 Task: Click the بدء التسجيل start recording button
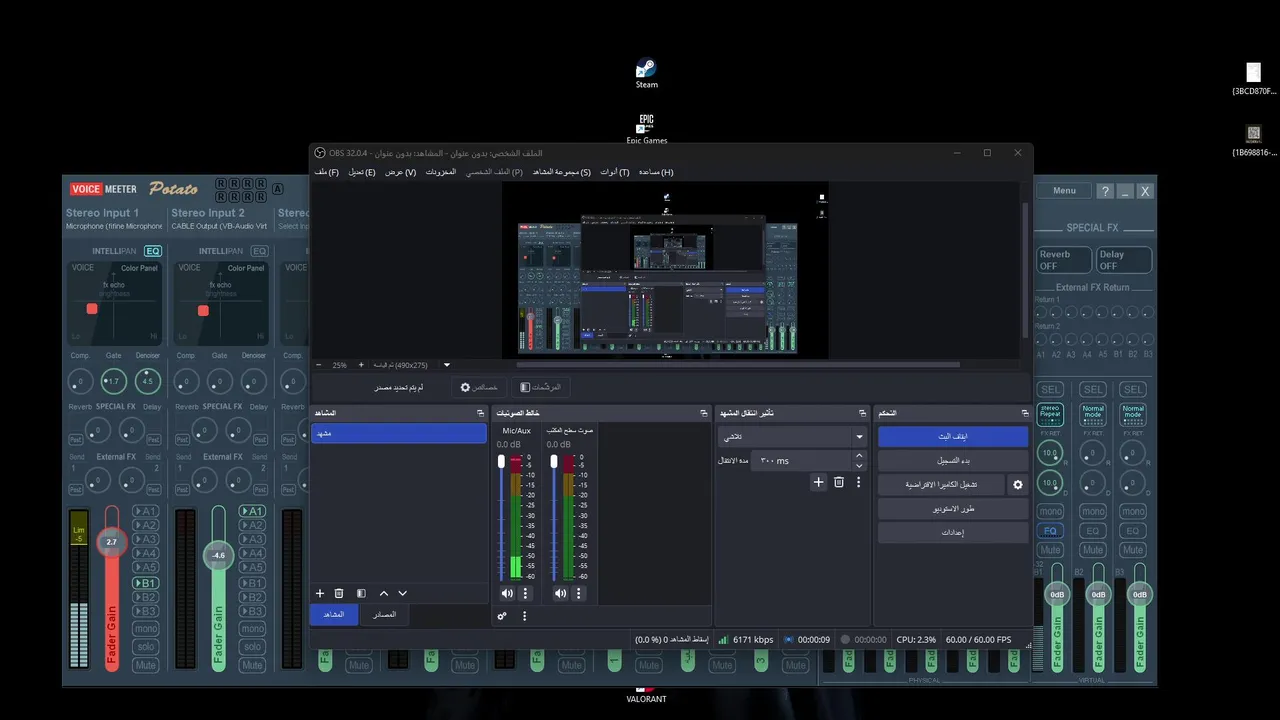click(x=953, y=461)
